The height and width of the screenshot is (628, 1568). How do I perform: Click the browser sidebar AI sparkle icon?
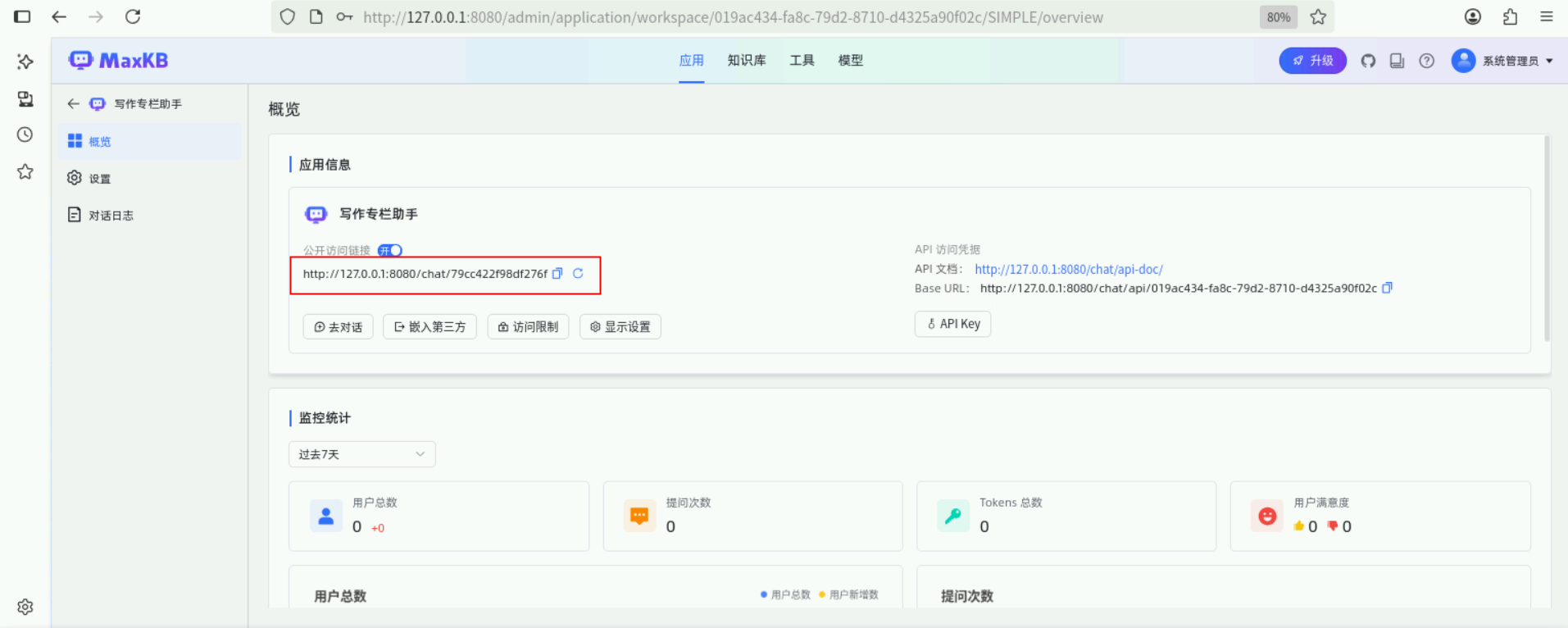(25, 61)
